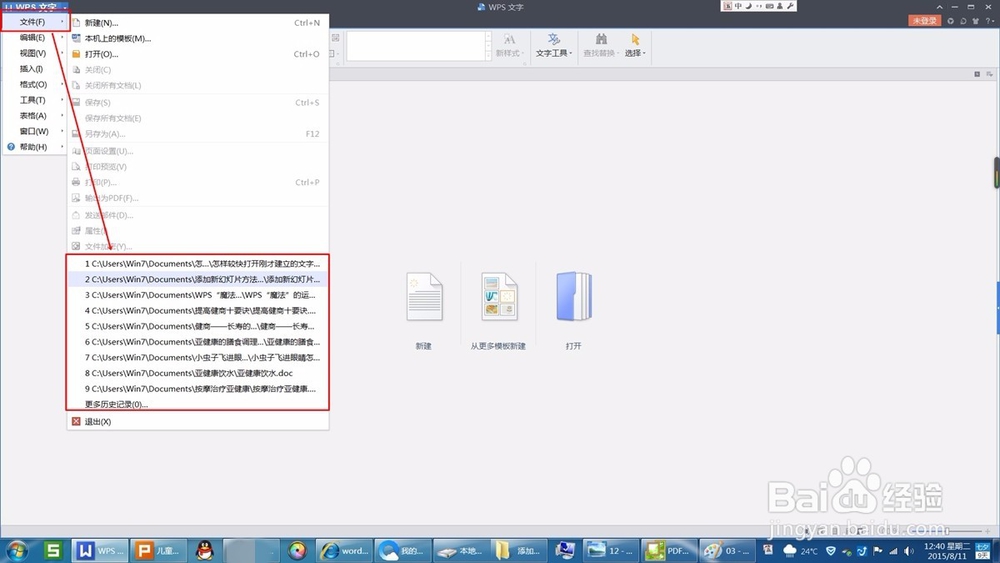Click the 从更多模板新建 template icon
Screen dimensions: 1000x563
pyautogui.click(x=499, y=297)
